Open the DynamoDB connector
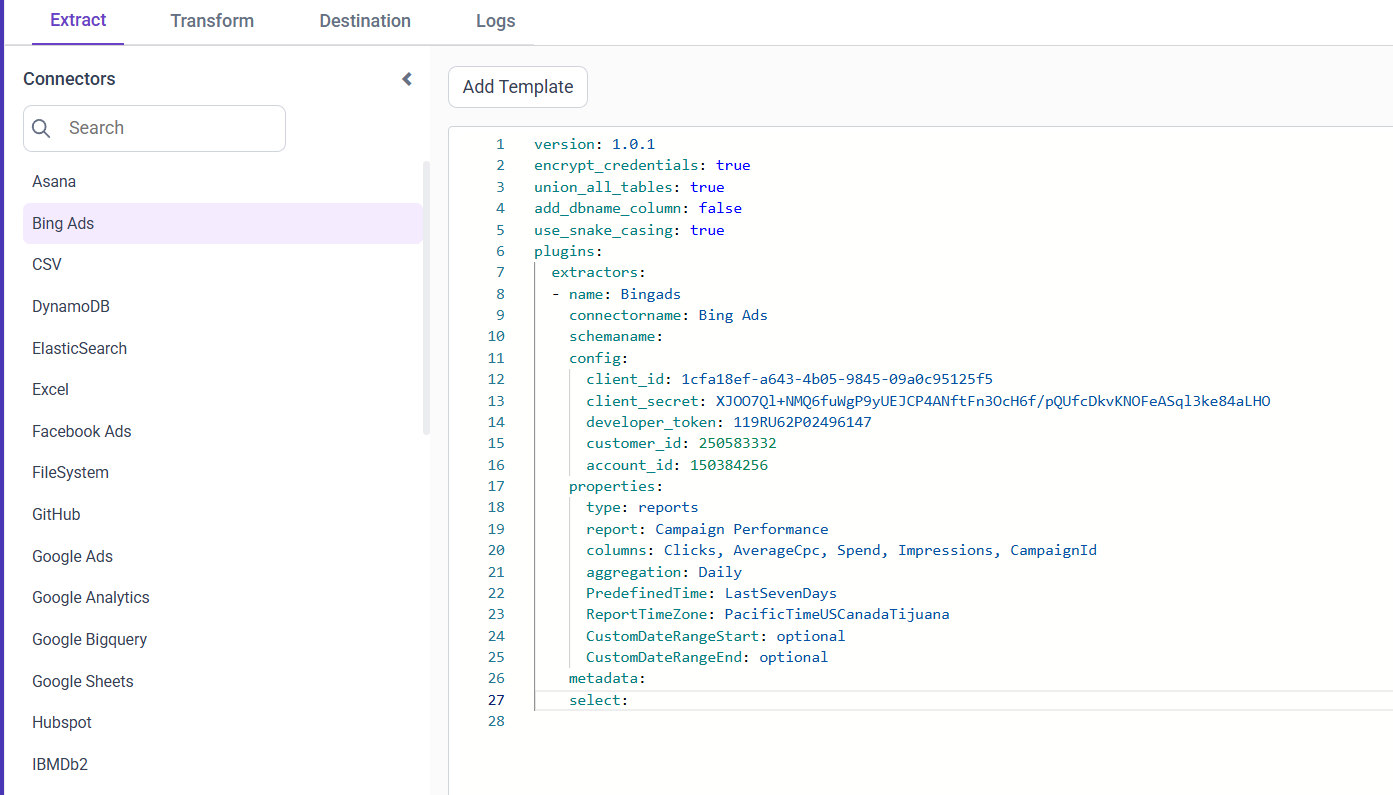The image size is (1393, 795). pos(70,306)
